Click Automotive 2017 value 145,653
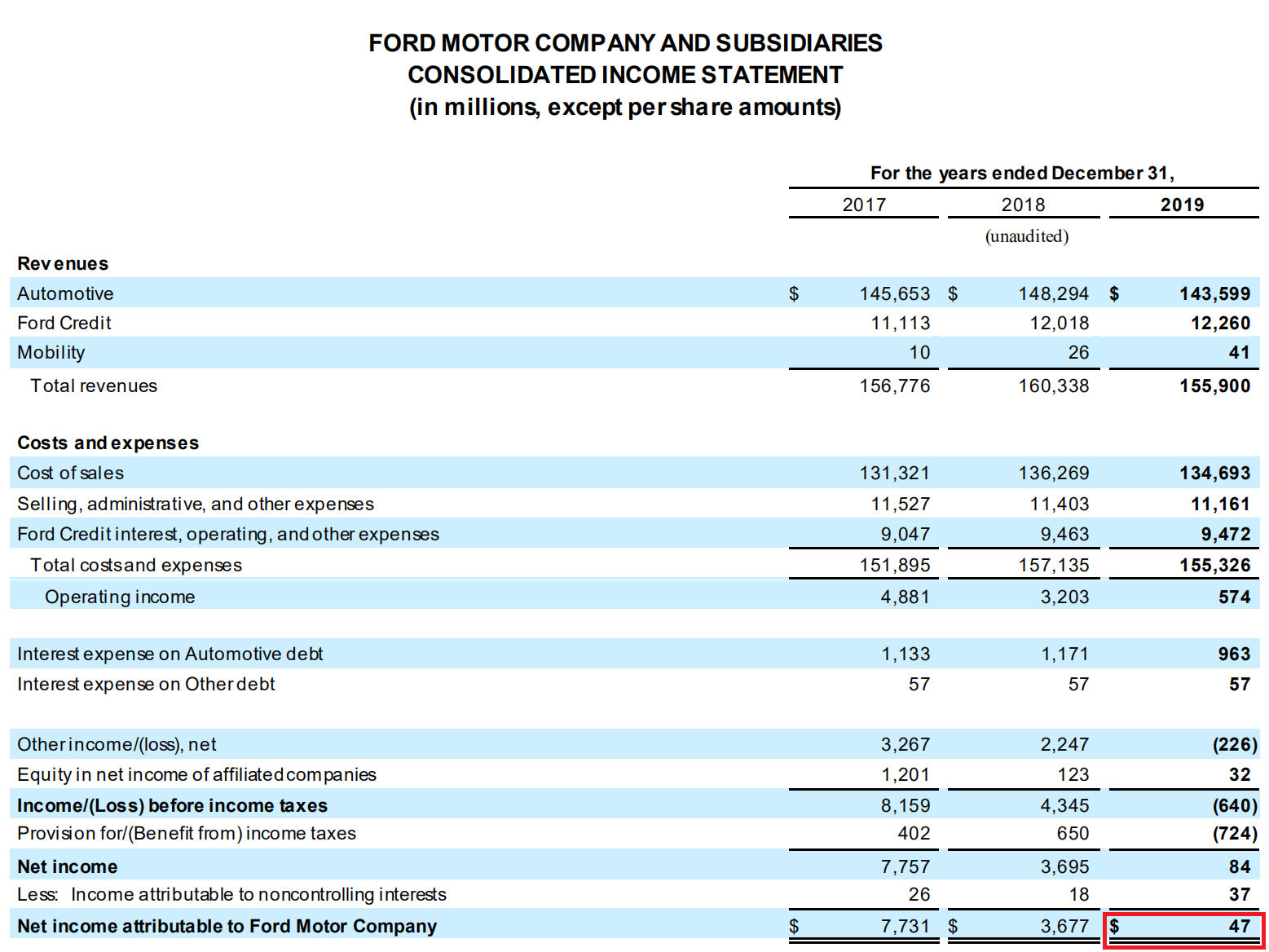The height and width of the screenshot is (952, 1269). click(x=894, y=293)
